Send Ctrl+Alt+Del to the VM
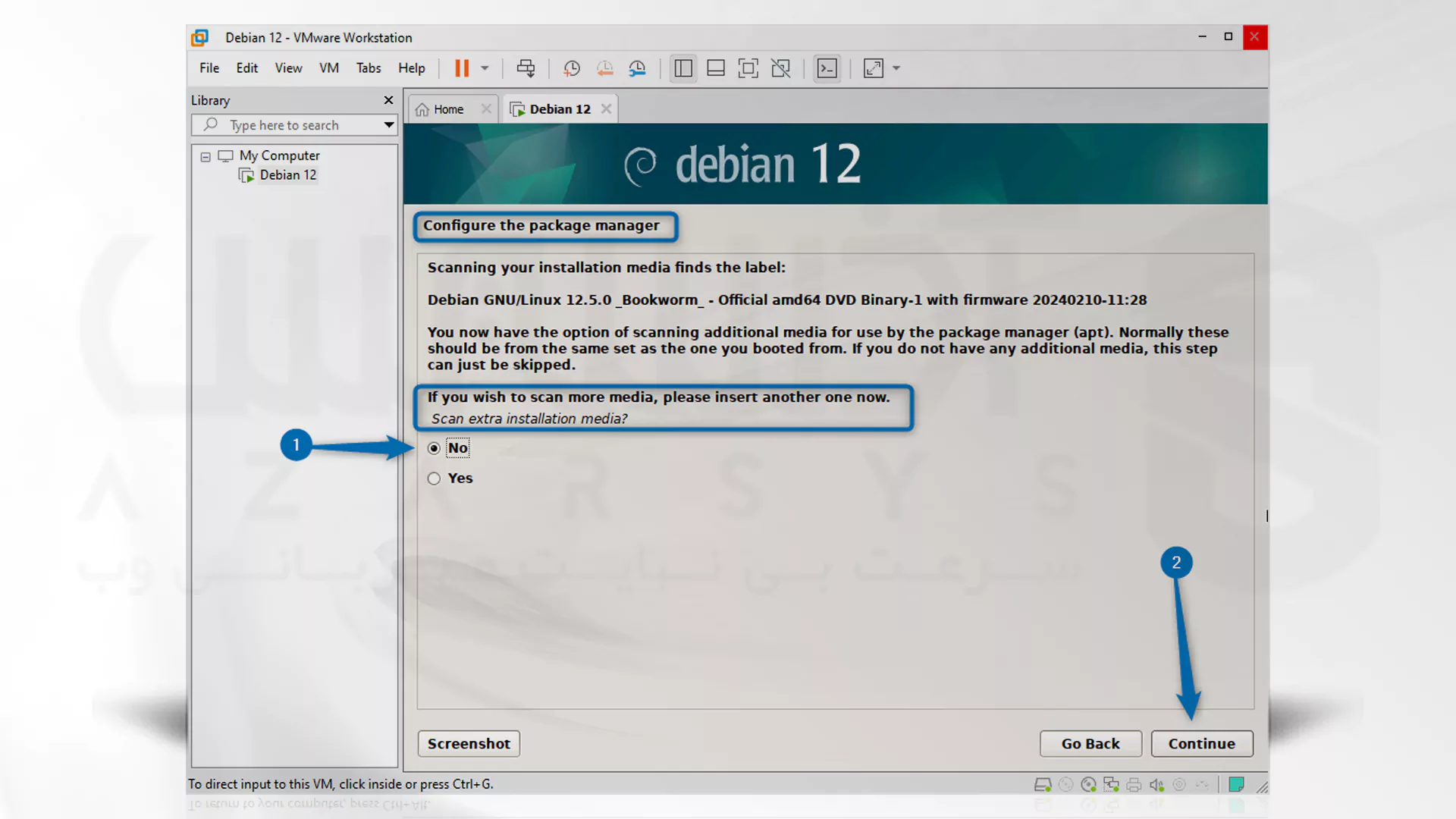The height and width of the screenshot is (819, 1456). coord(526,68)
